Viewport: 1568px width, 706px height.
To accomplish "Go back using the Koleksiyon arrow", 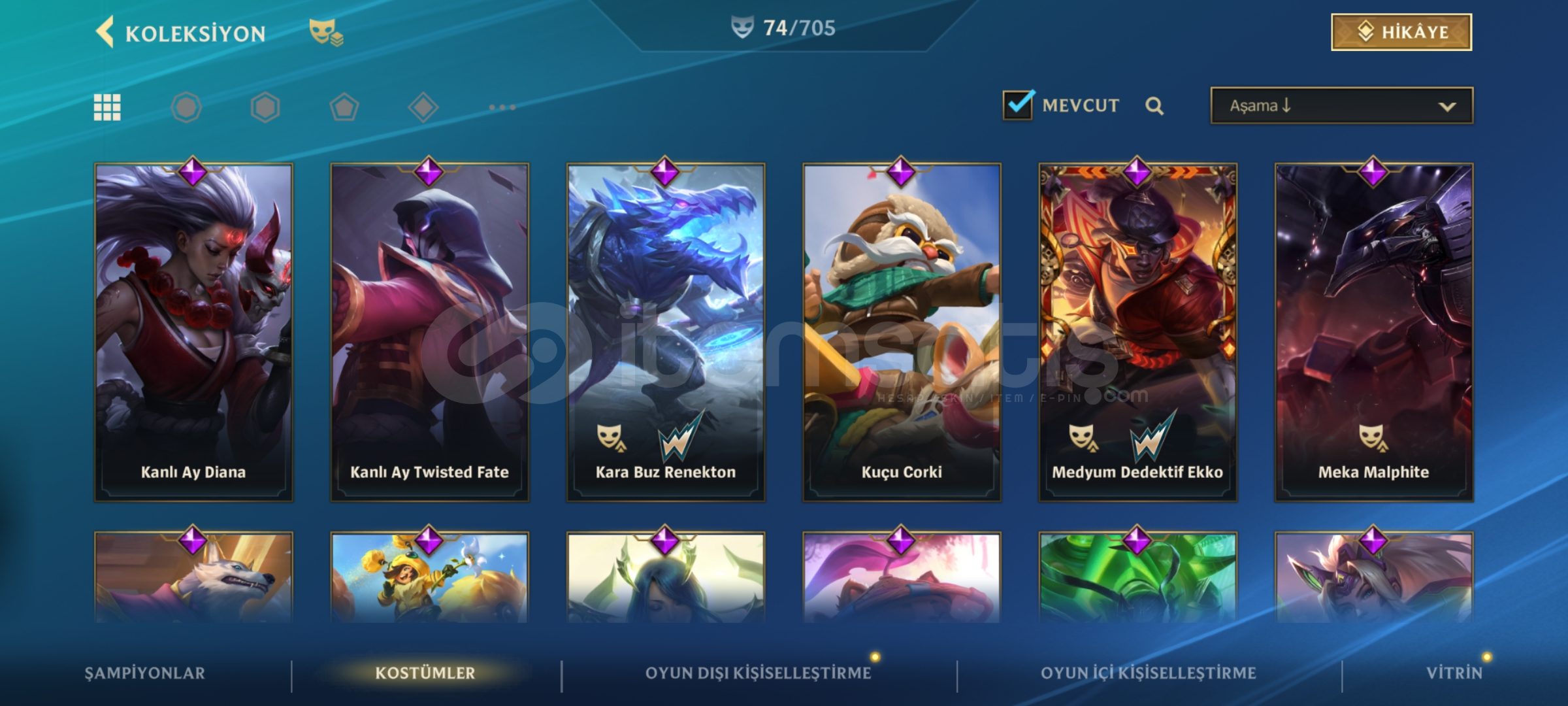I will (x=105, y=32).
